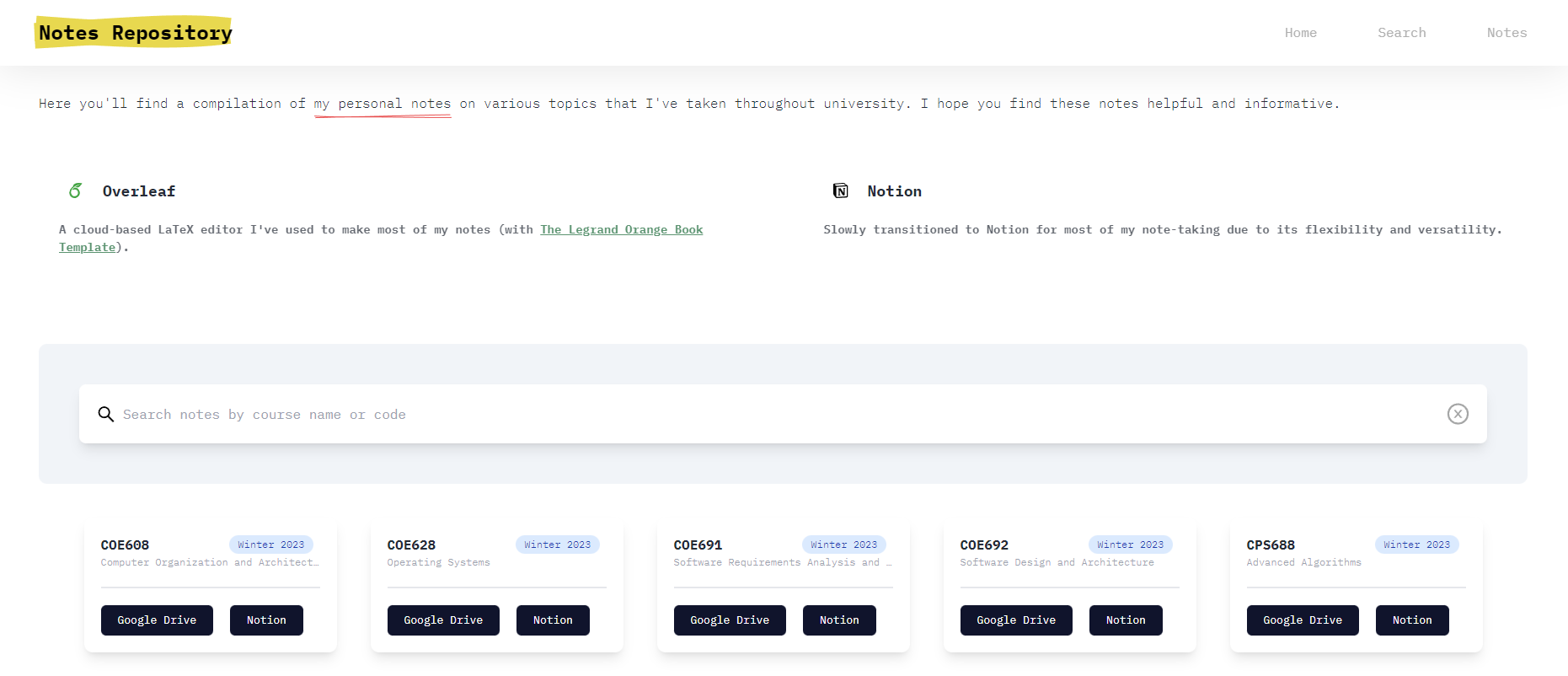
Task: Open Notion notes for COE608
Action: click(266, 620)
